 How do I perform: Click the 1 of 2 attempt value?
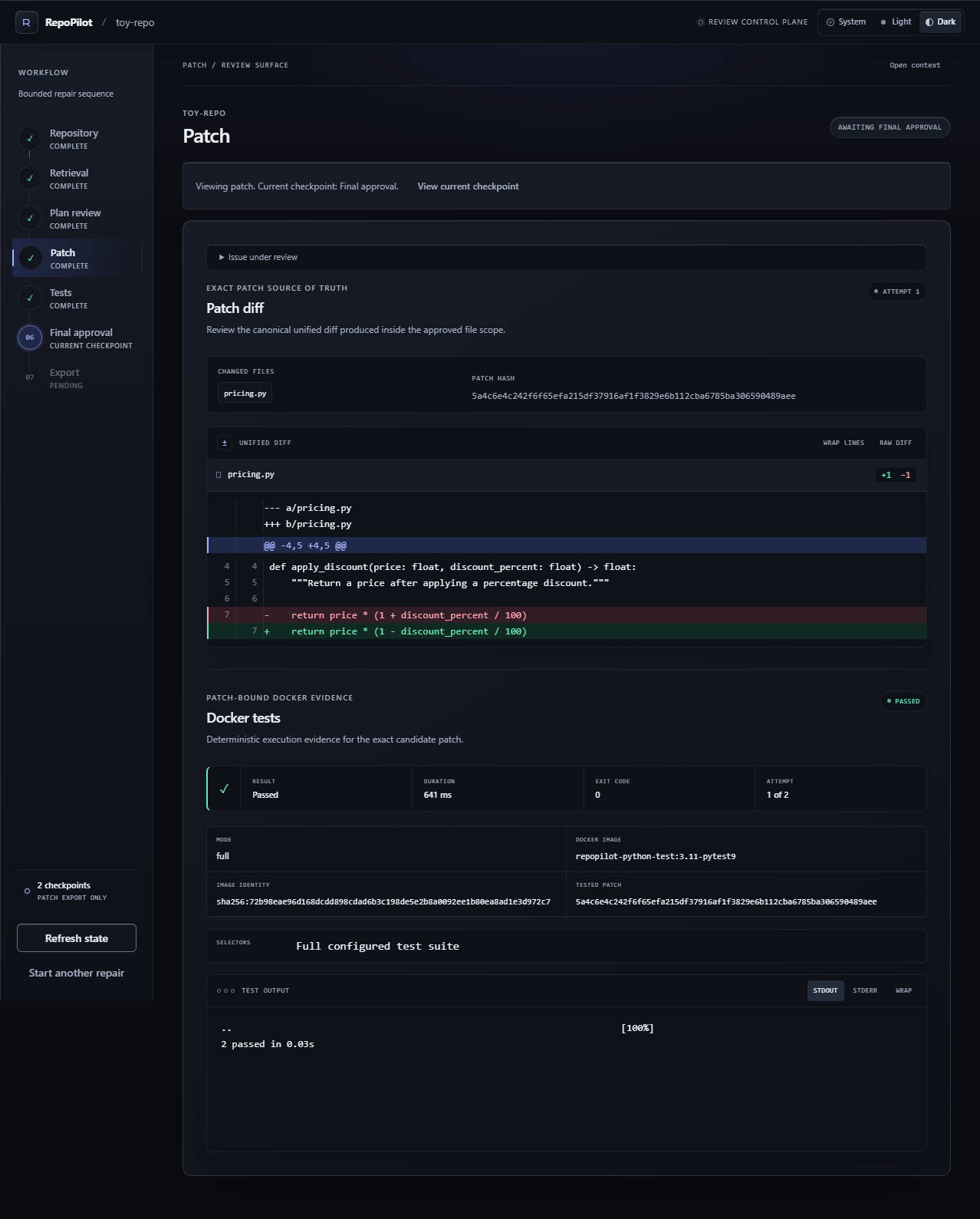pos(778,795)
